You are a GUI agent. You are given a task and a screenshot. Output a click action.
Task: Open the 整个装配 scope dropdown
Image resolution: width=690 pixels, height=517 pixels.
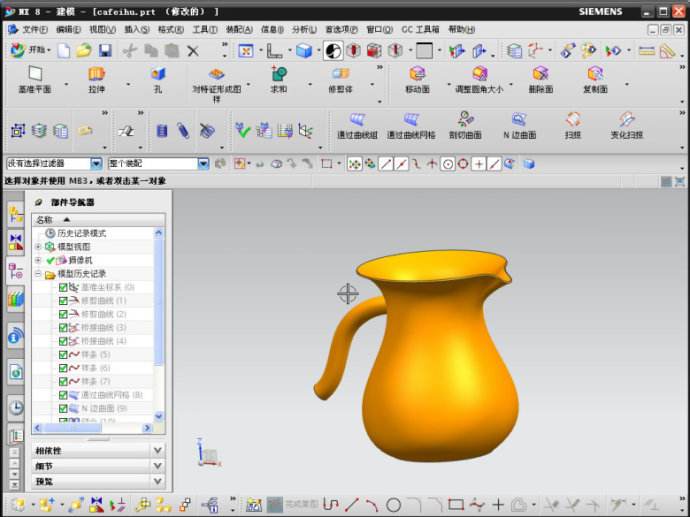203,164
